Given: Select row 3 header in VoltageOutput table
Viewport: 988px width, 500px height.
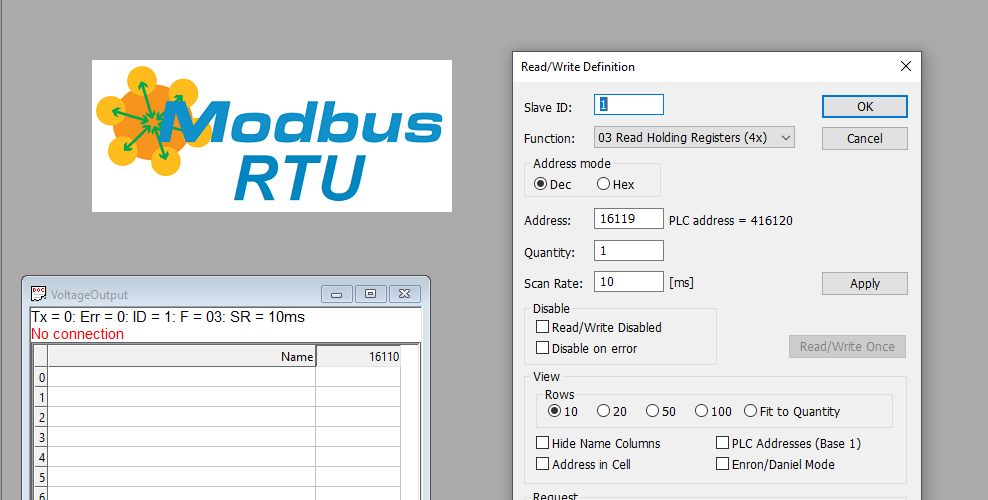Looking at the screenshot, I should [42, 438].
